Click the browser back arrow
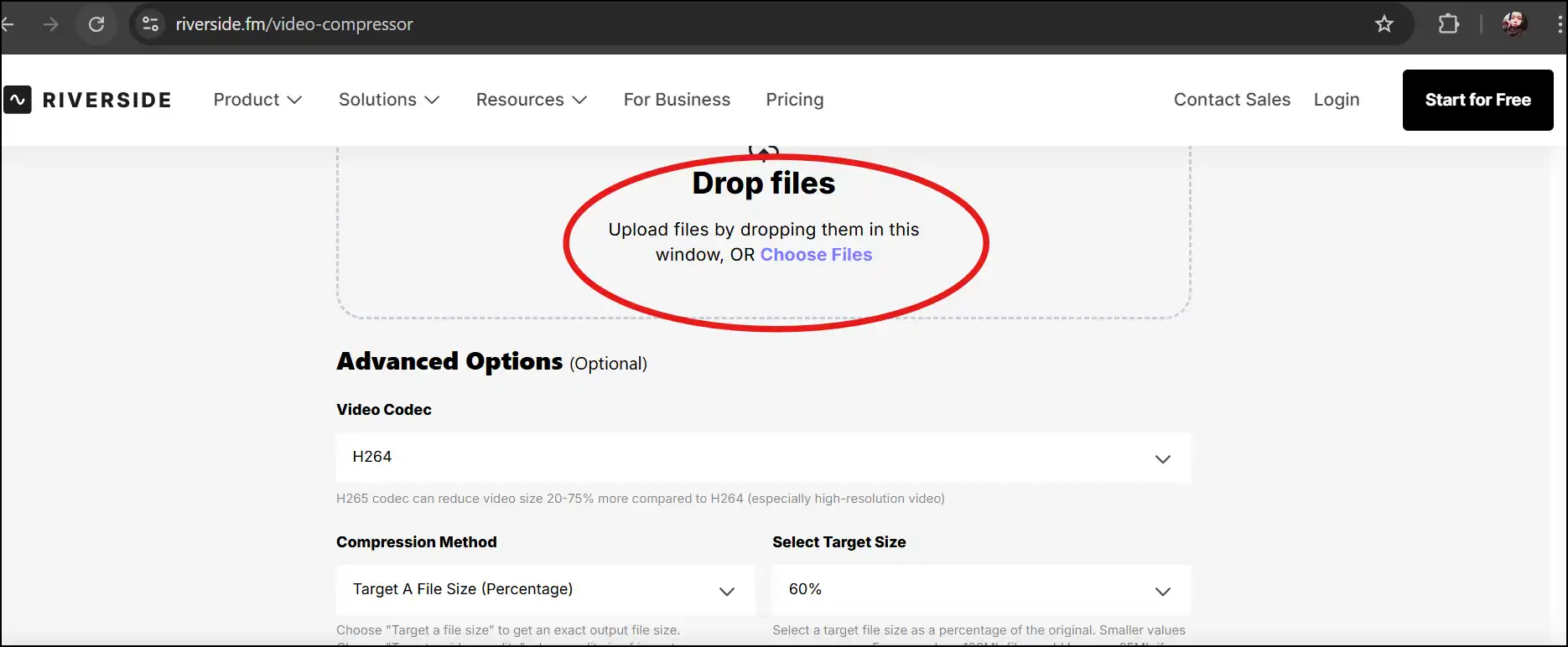The height and width of the screenshot is (647, 1568). 8,24
